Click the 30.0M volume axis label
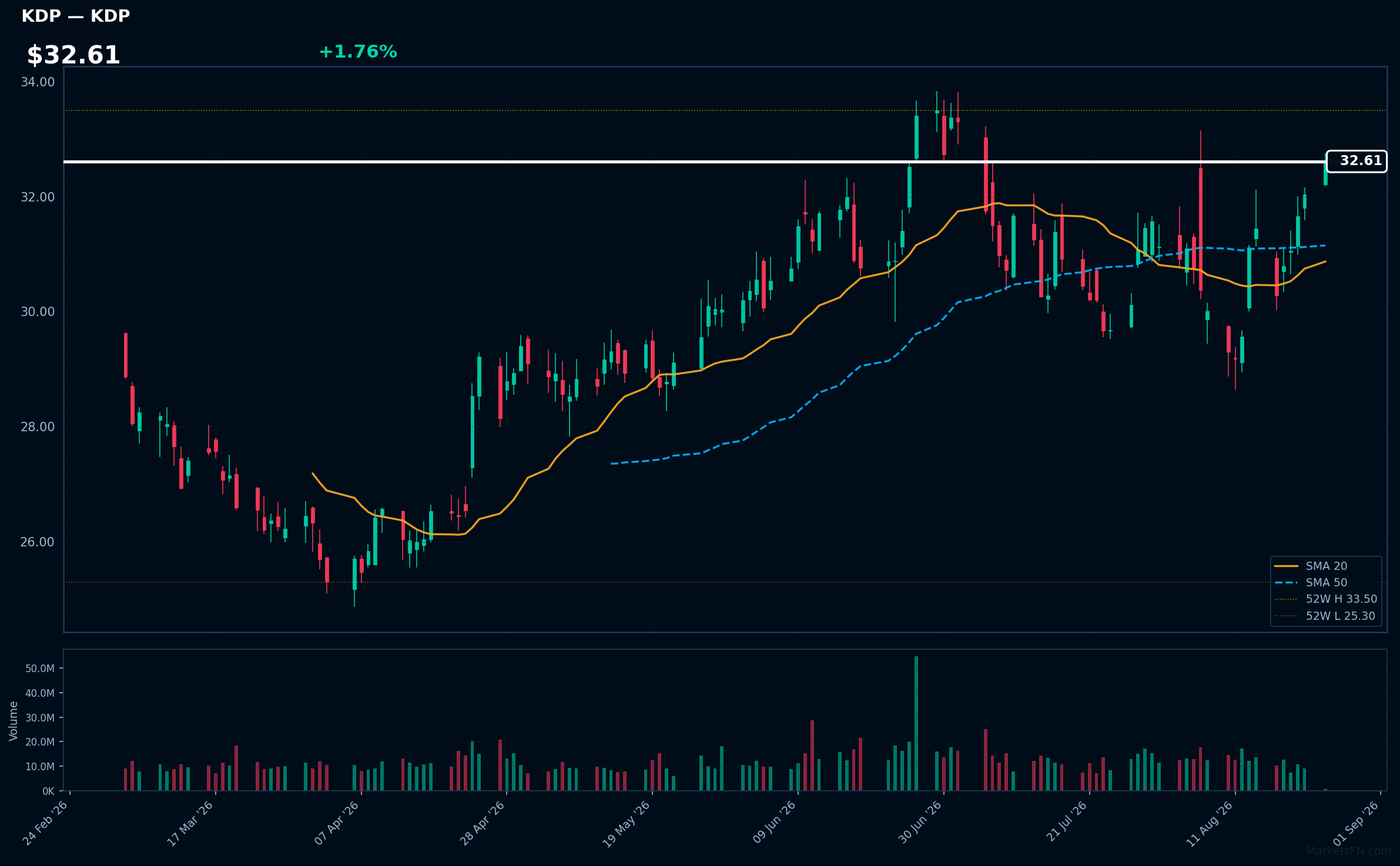The image size is (1400, 866). point(40,718)
